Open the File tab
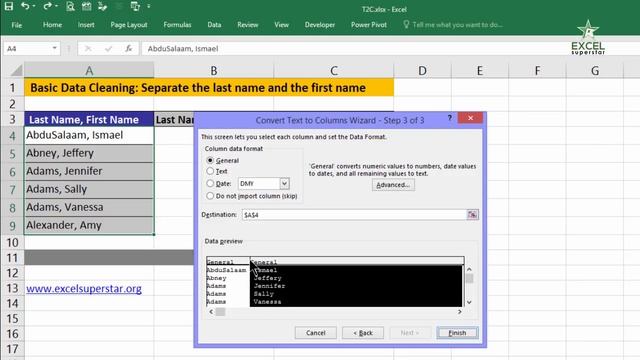The height and width of the screenshot is (360, 640). pos(17,25)
